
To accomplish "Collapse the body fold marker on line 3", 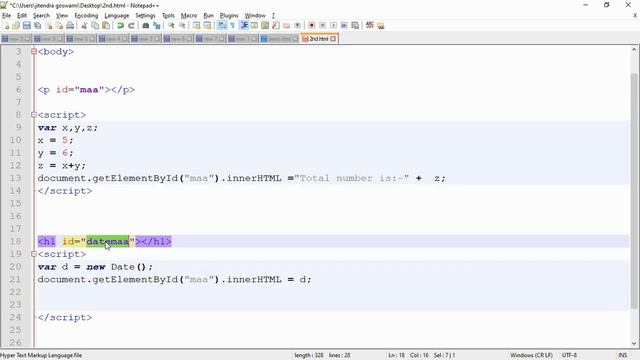I will pyautogui.click(x=34, y=52).
